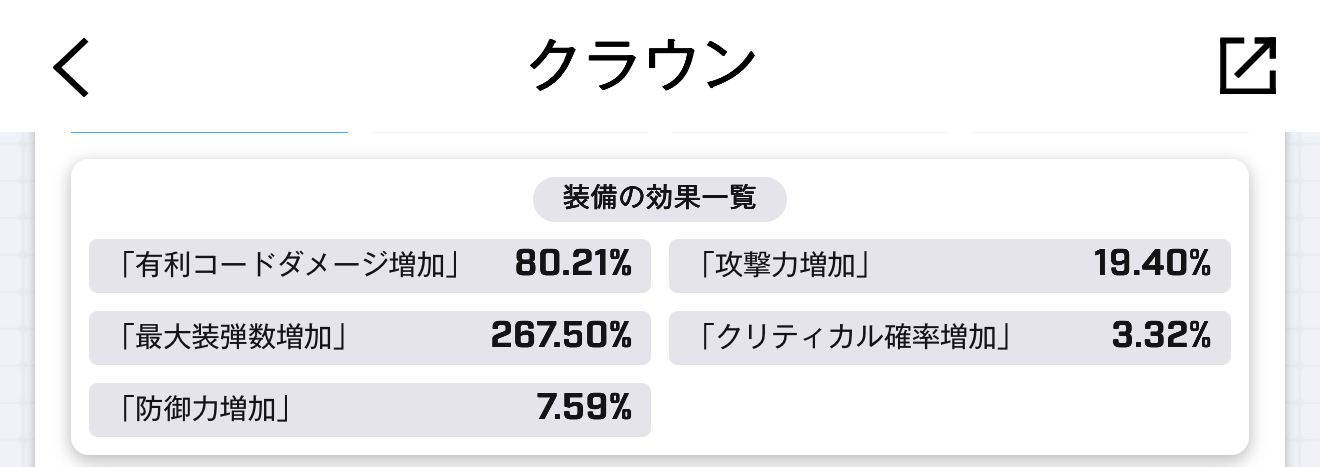The width and height of the screenshot is (1320, 467).
Task: Click the 装備の効果一覧 header pill
Action: point(659,198)
